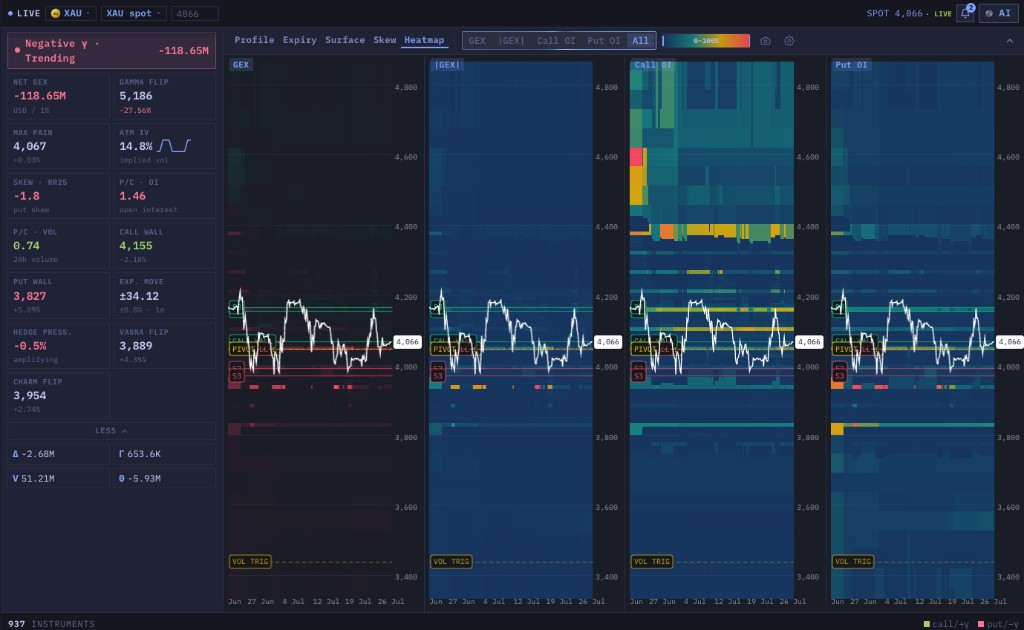Viewport: 1024px width, 630px height.
Task: Select Call OI heatmap mode
Action: tap(556, 40)
